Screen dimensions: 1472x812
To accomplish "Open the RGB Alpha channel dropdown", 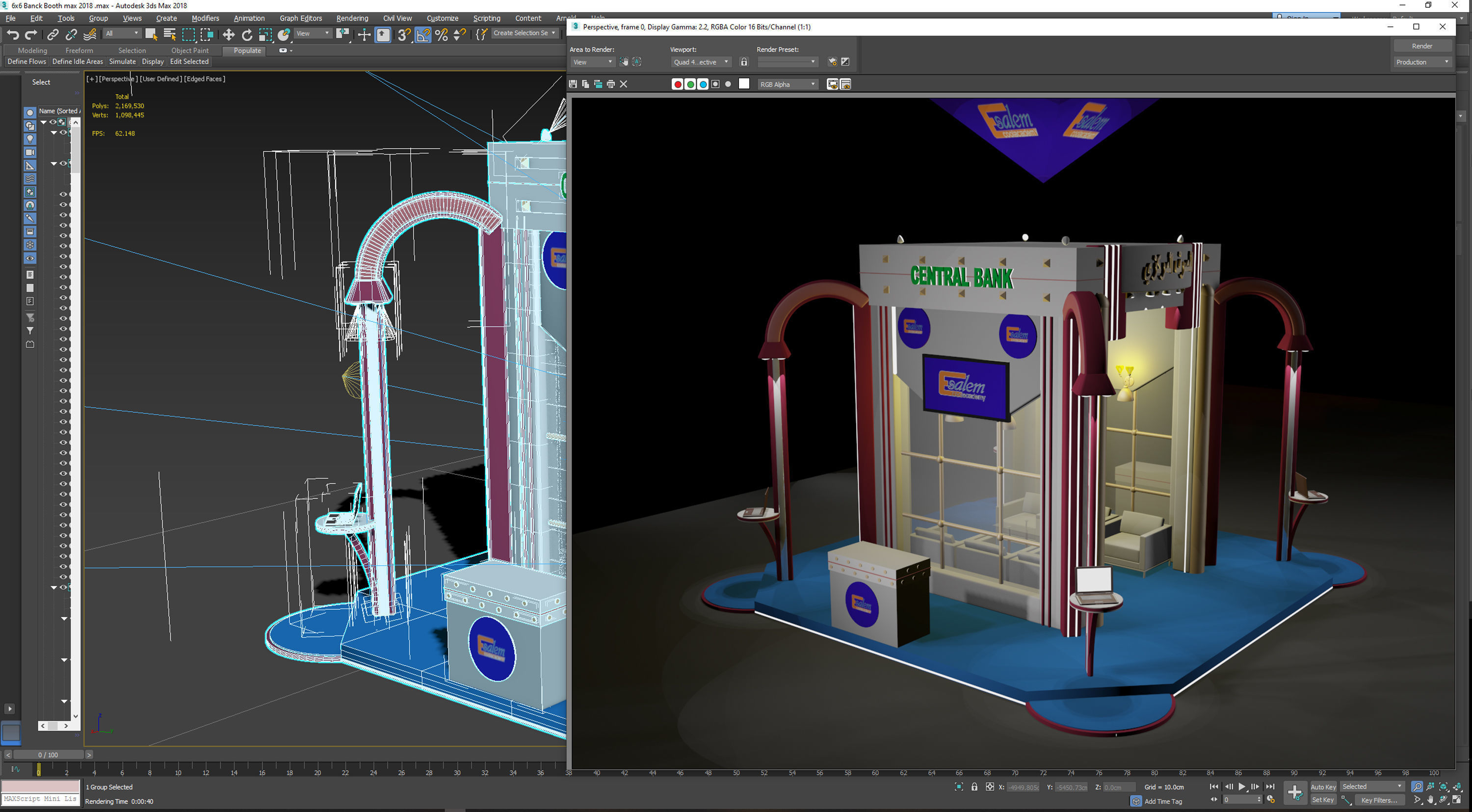I will tap(788, 84).
